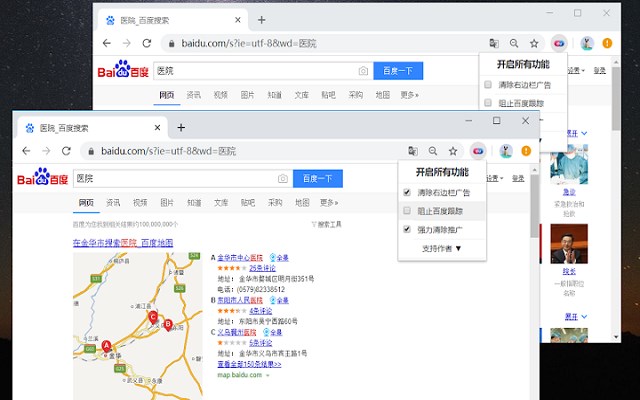Viewport: 640px width, 400px height.
Task: Click the orange warning icon in front window
Action: 526,151
